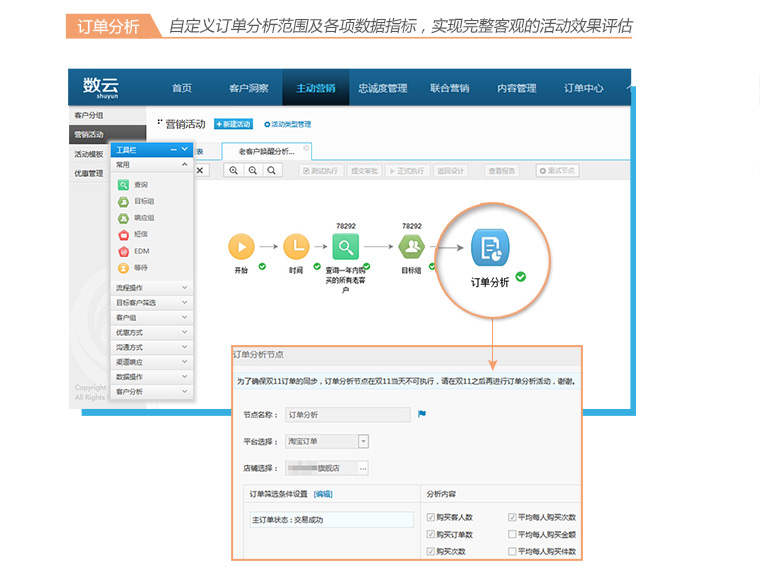Click the 新建活动 button
The width and height of the screenshot is (760, 571).
coord(233,124)
